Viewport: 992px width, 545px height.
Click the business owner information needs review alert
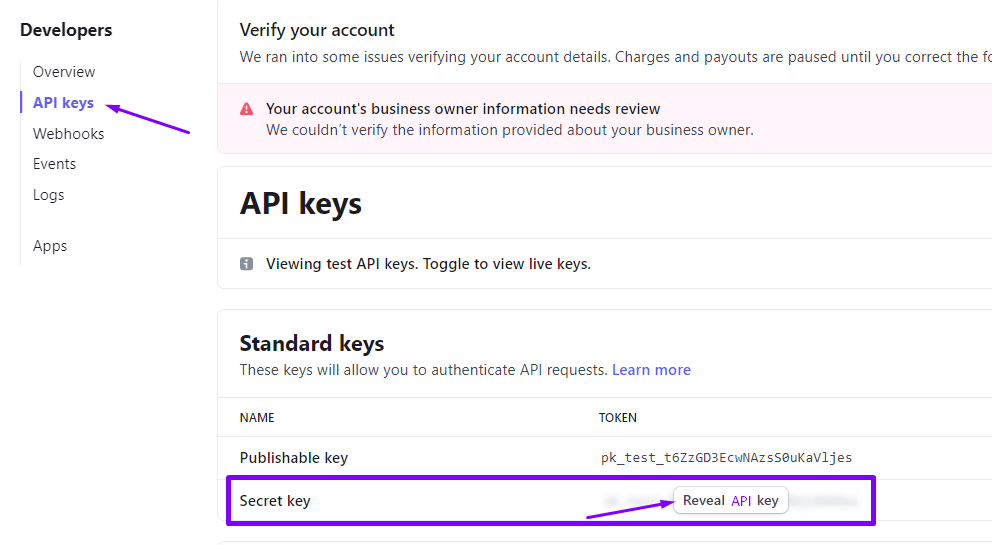click(x=604, y=119)
